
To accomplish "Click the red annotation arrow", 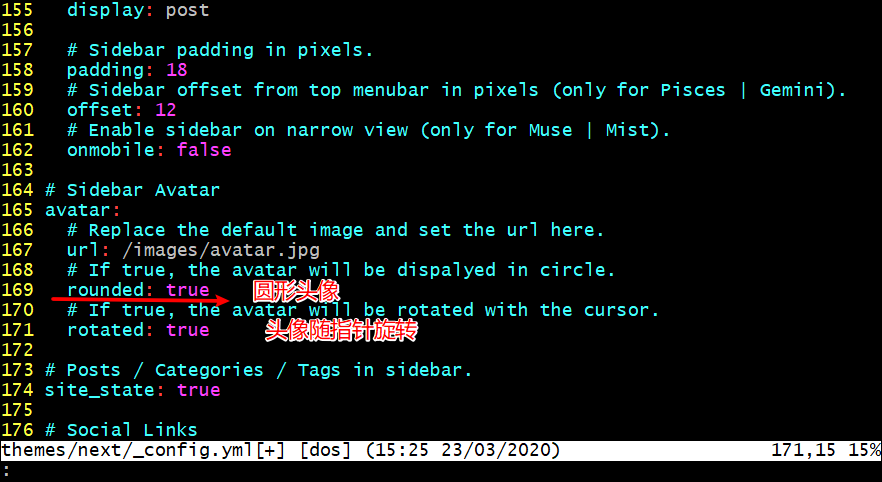I will pyautogui.click(x=141, y=299).
